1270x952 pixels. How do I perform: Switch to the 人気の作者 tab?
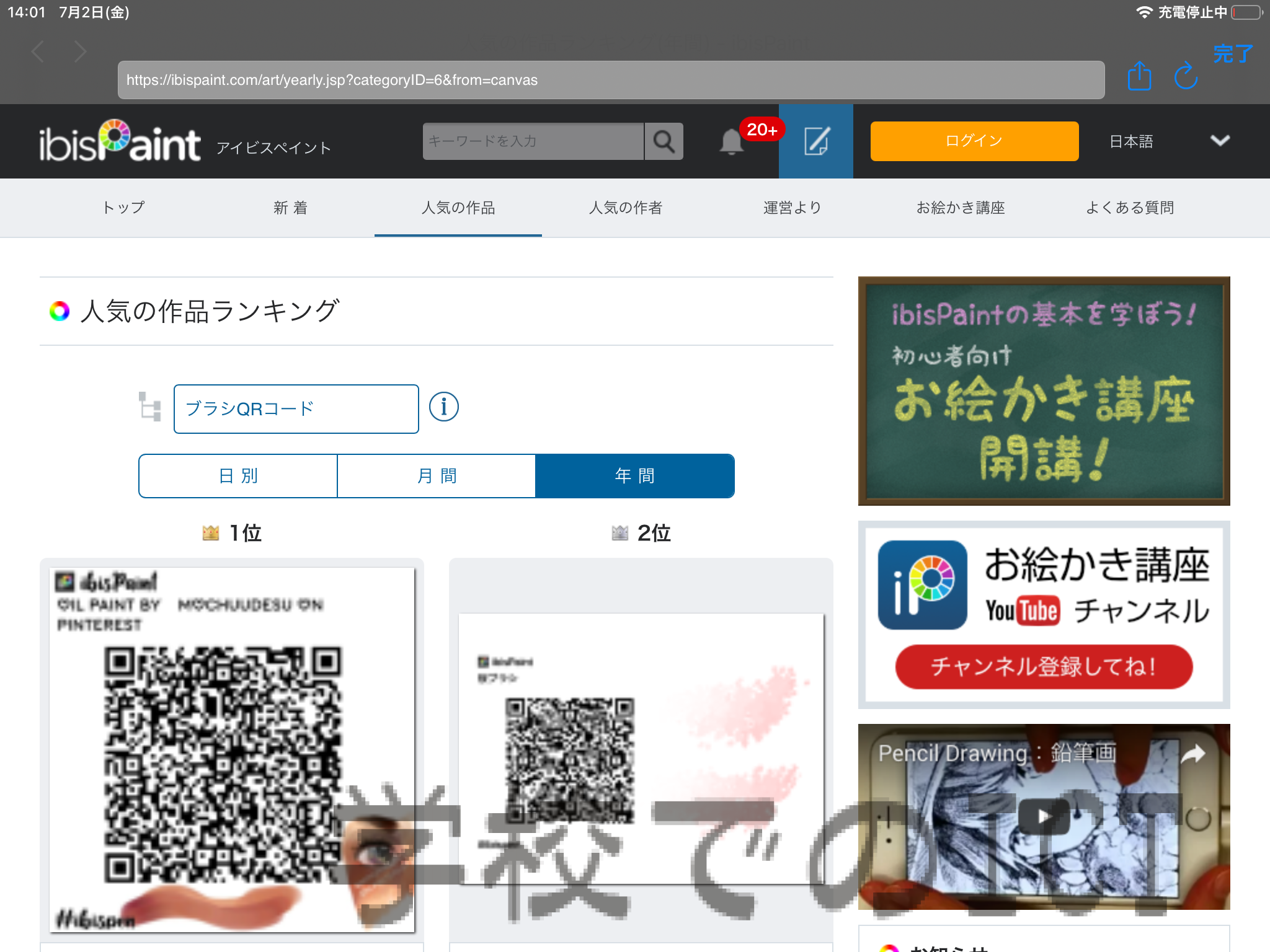point(626,208)
